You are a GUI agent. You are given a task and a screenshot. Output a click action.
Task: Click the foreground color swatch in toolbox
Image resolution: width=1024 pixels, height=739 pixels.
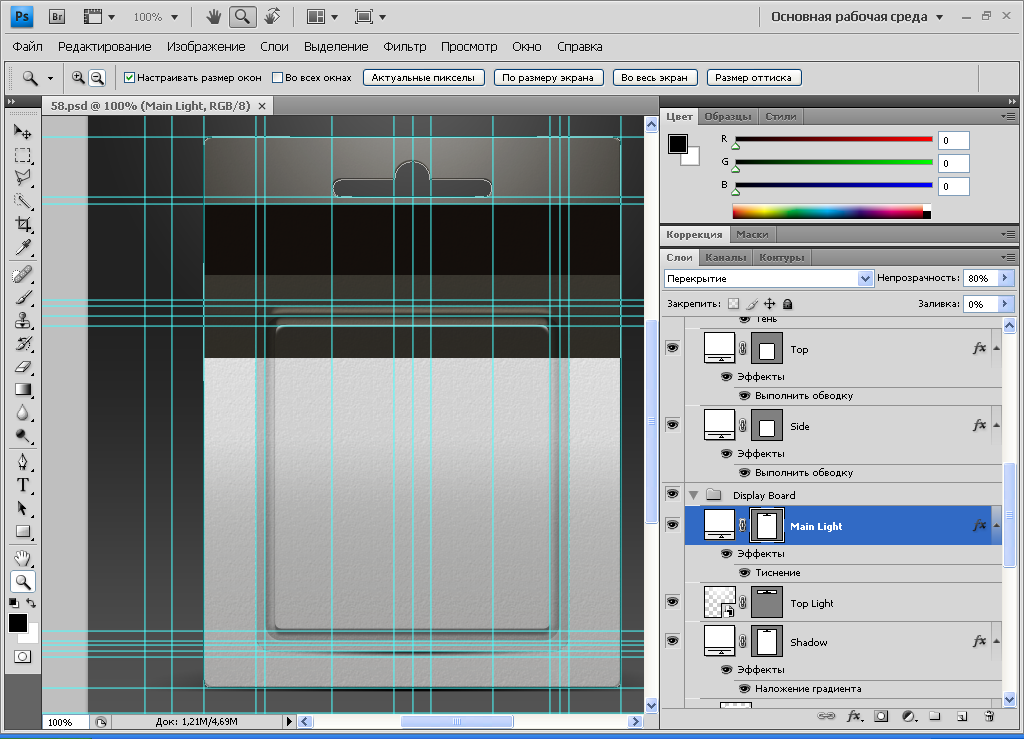[18, 623]
